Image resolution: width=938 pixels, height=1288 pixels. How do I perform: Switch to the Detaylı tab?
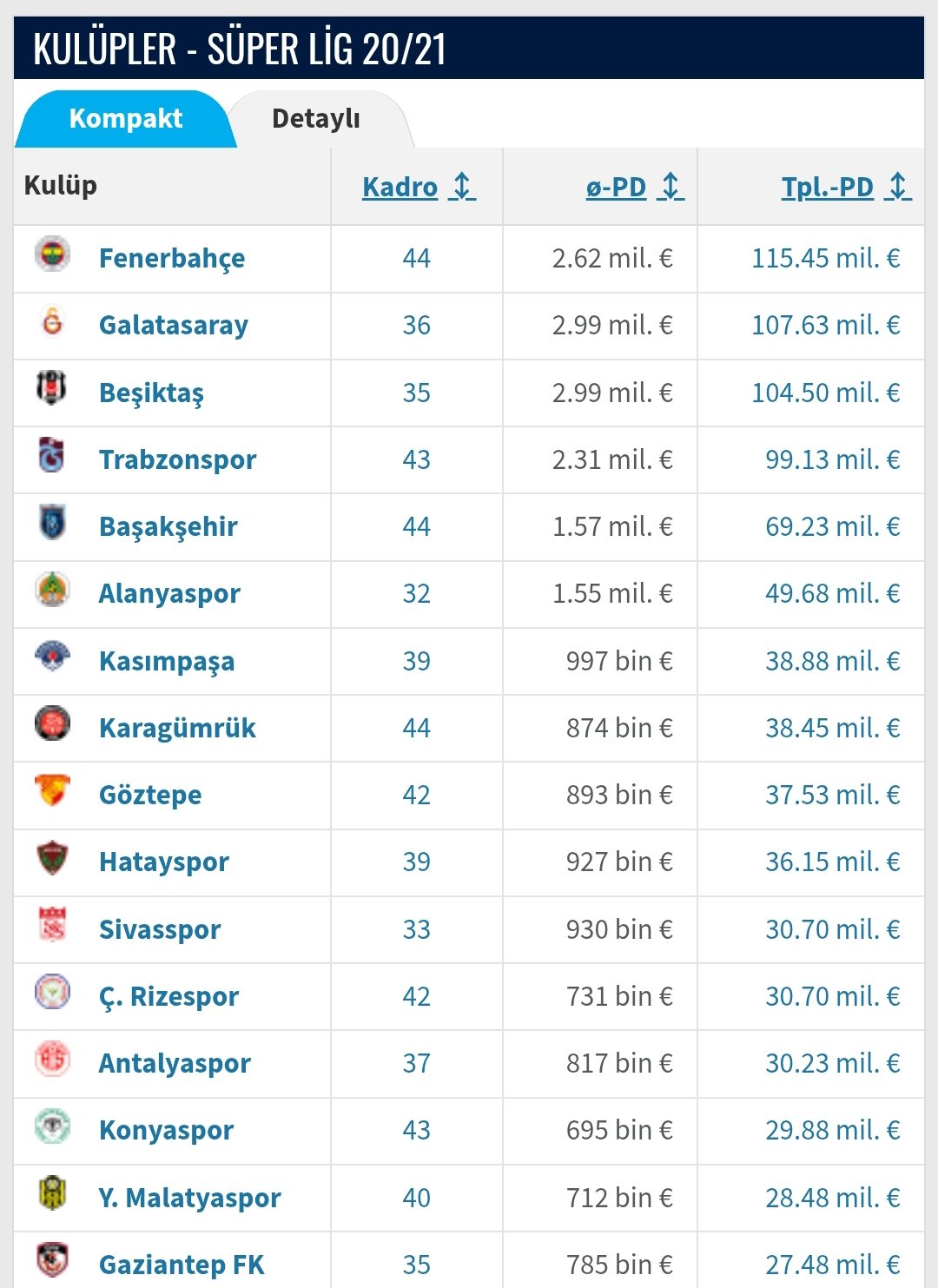pyautogui.click(x=316, y=119)
